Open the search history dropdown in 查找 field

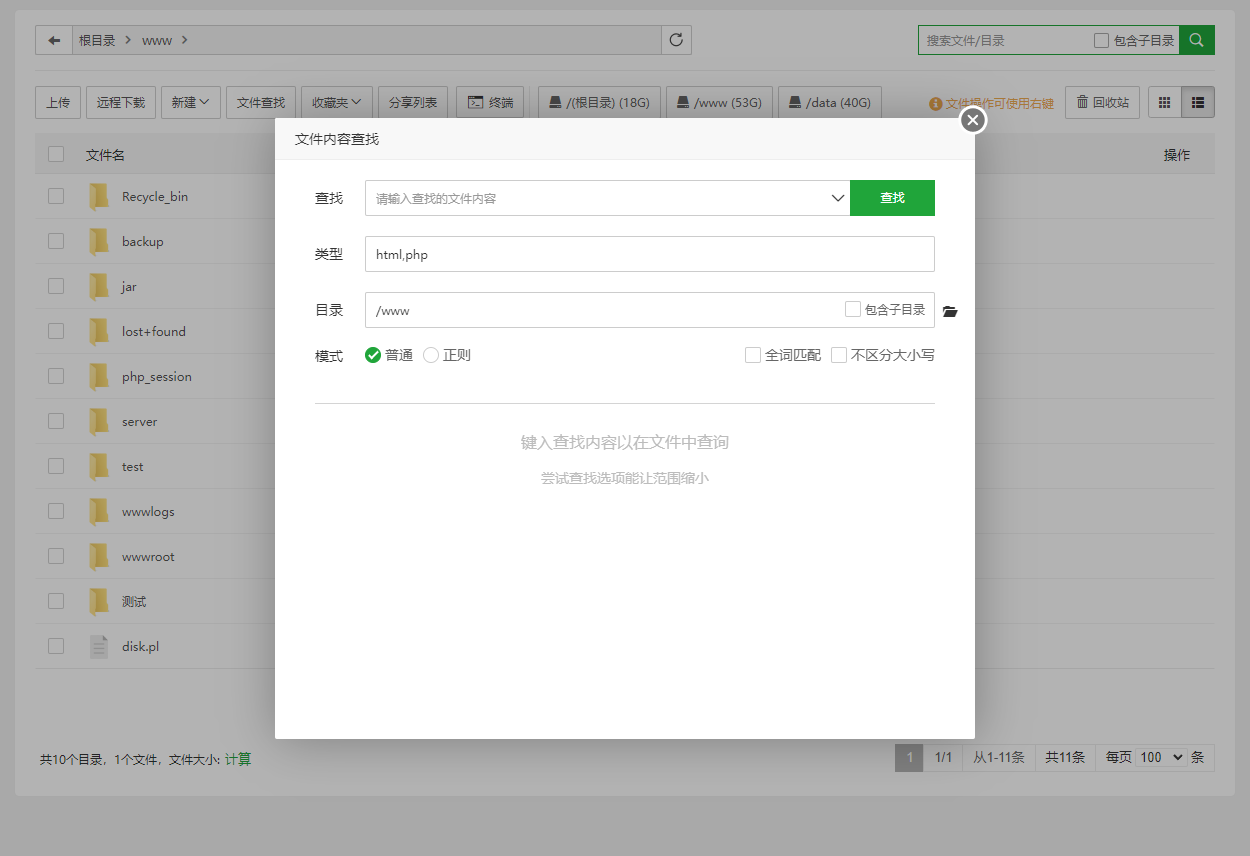(838, 197)
